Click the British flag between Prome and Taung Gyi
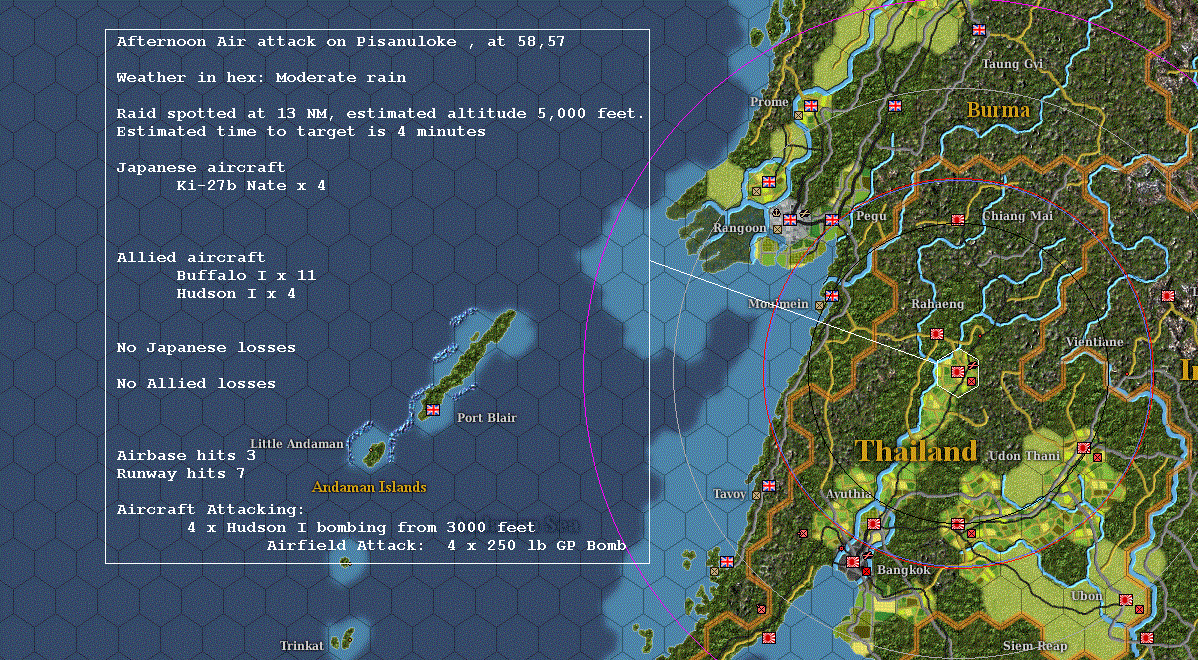This screenshot has width=1198, height=660. [895, 106]
